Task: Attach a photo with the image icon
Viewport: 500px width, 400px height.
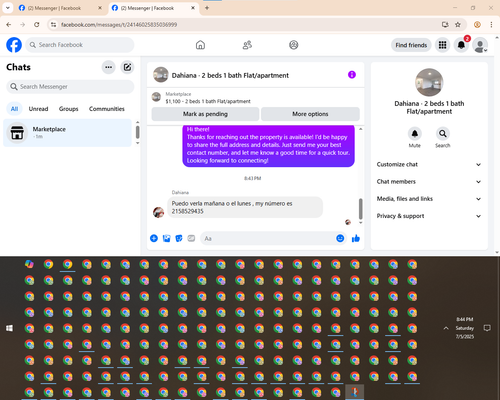Action: point(166,238)
